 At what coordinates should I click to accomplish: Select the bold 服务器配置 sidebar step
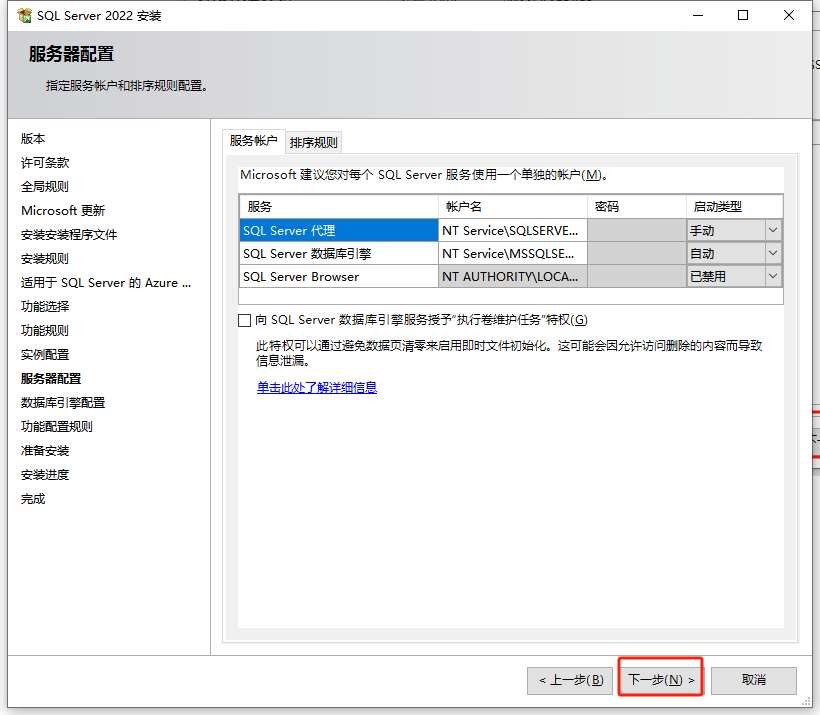(51, 379)
